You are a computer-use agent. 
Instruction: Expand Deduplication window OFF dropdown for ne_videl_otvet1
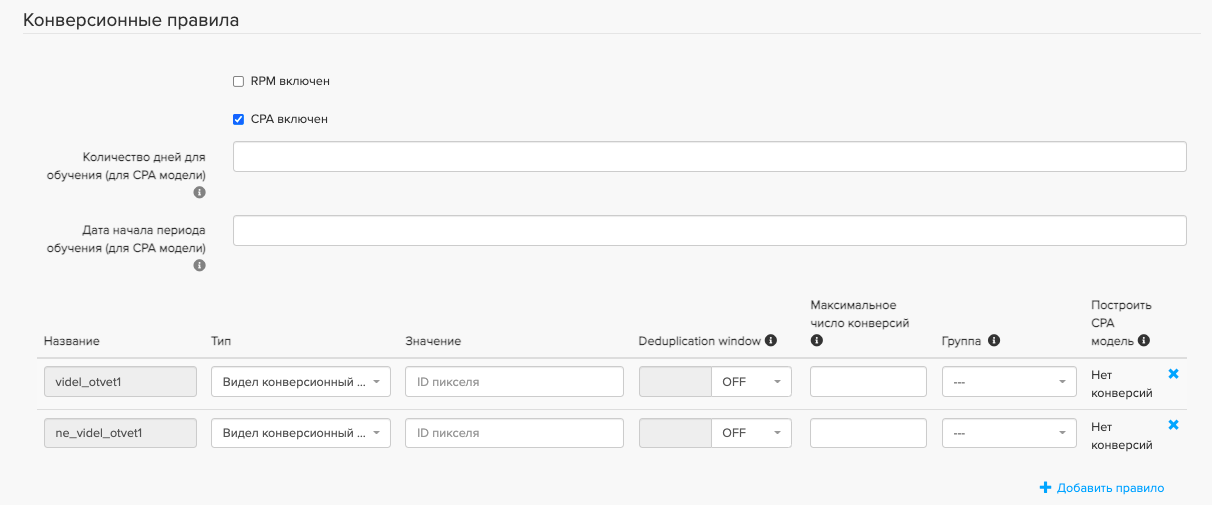point(750,433)
